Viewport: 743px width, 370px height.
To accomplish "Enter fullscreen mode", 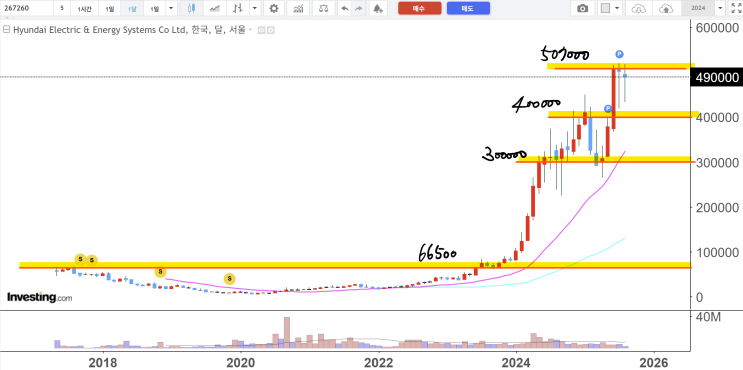I will click(735, 8).
